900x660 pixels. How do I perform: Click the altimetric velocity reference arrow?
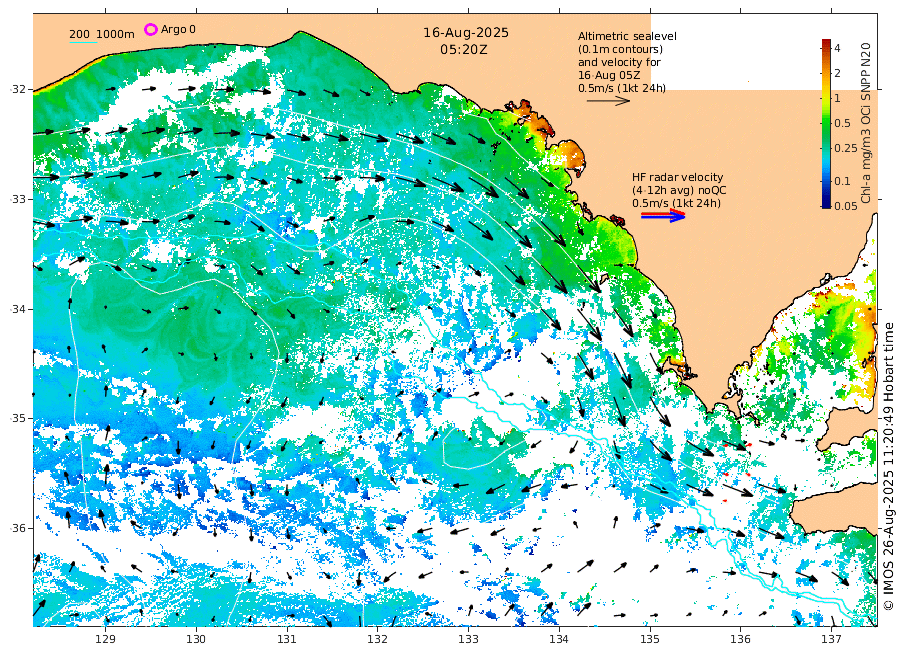pos(608,100)
